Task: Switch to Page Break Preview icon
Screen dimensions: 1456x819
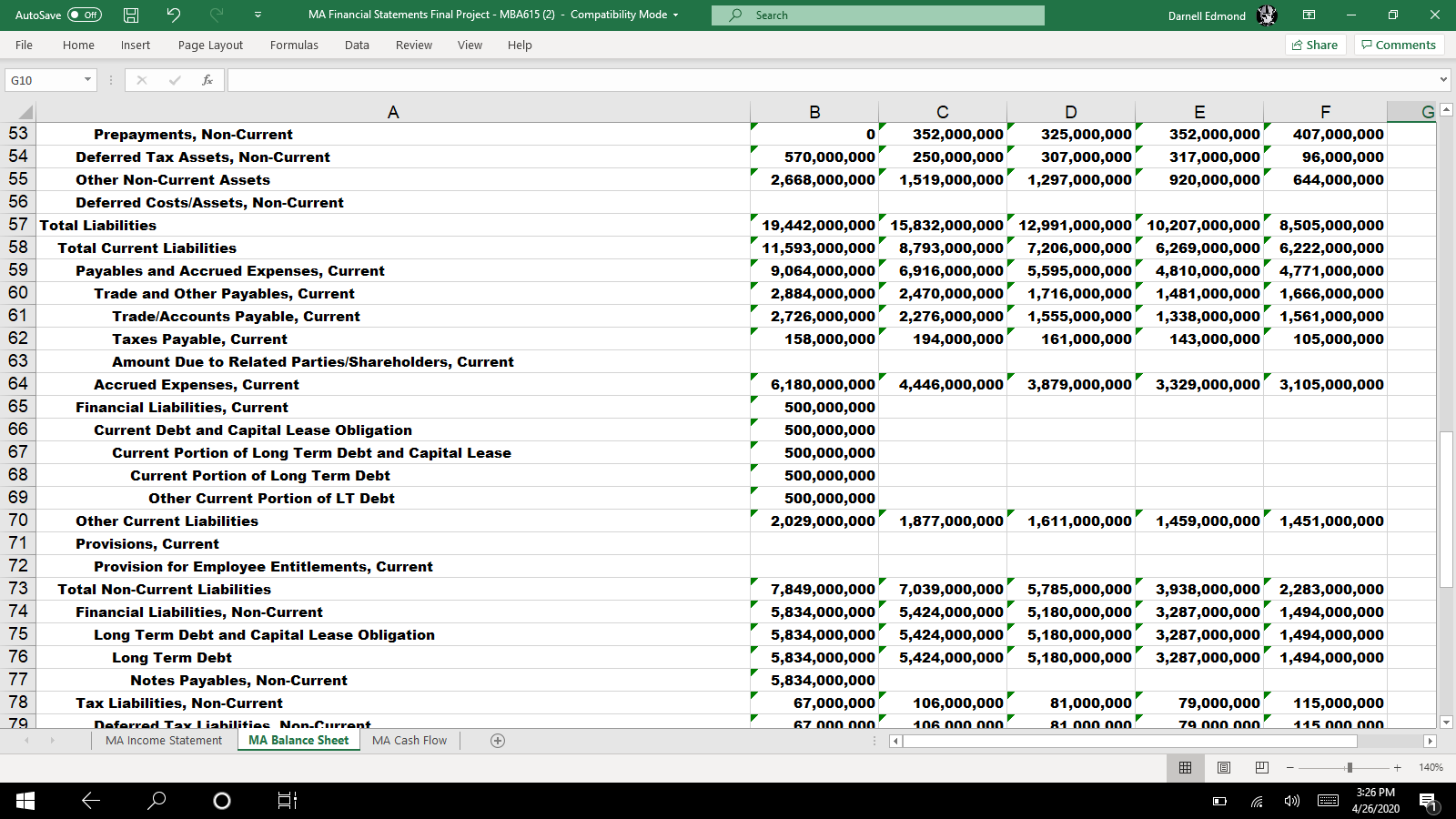Action: pyautogui.click(x=1261, y=767)
